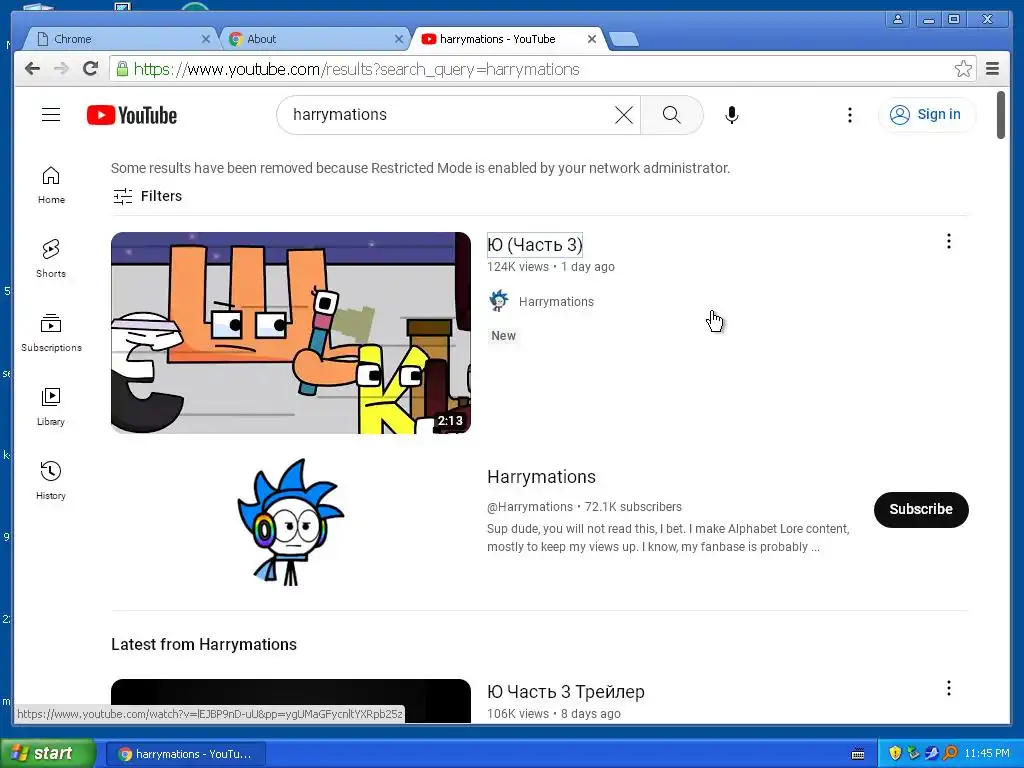Click harrymations taskbar window button
Image resolution: width=1024 pixels, height=768 pixels.
tap(186, 754)
